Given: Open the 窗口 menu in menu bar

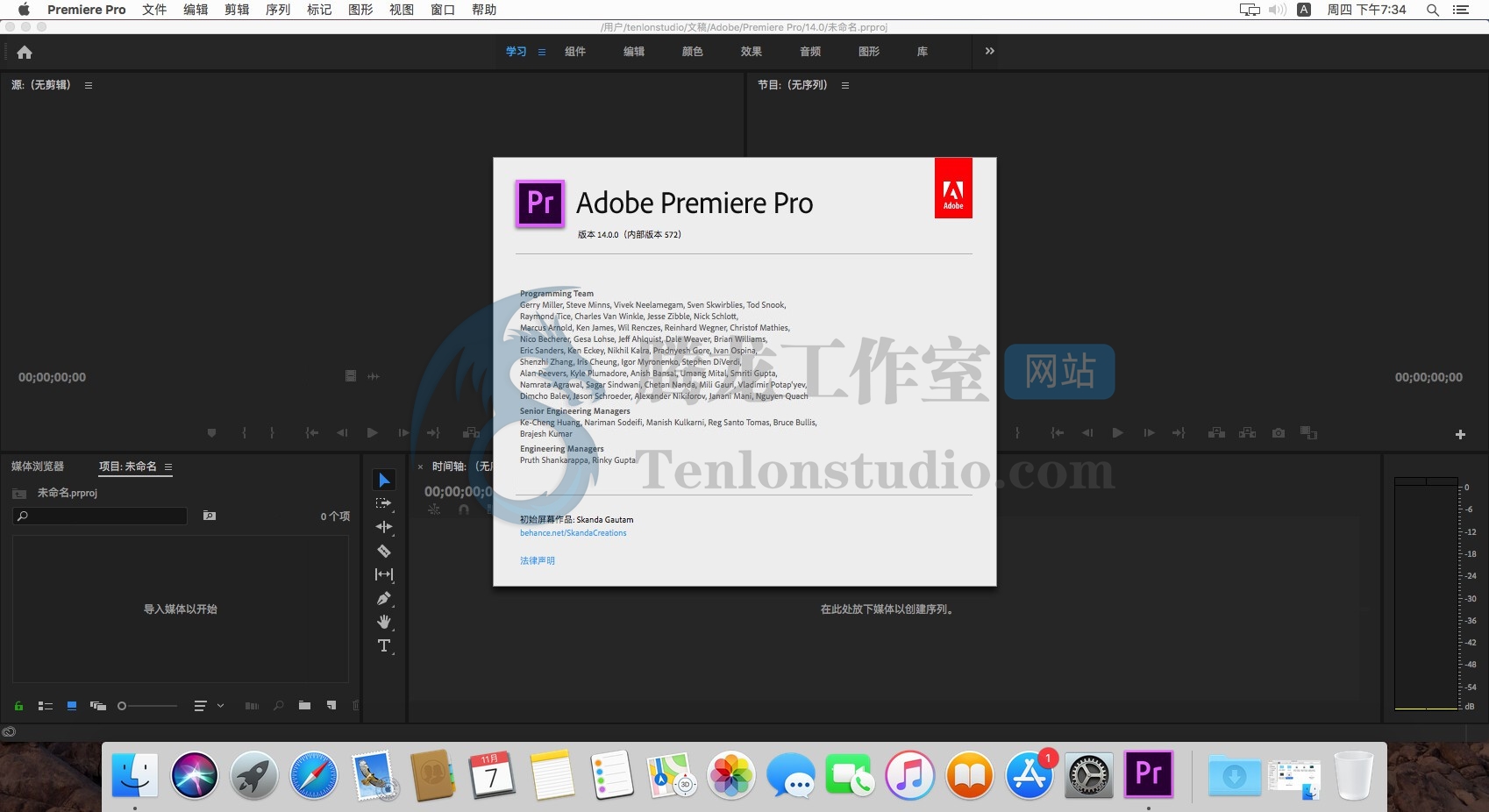Looking at the screenshot, I should pos(443,10).
